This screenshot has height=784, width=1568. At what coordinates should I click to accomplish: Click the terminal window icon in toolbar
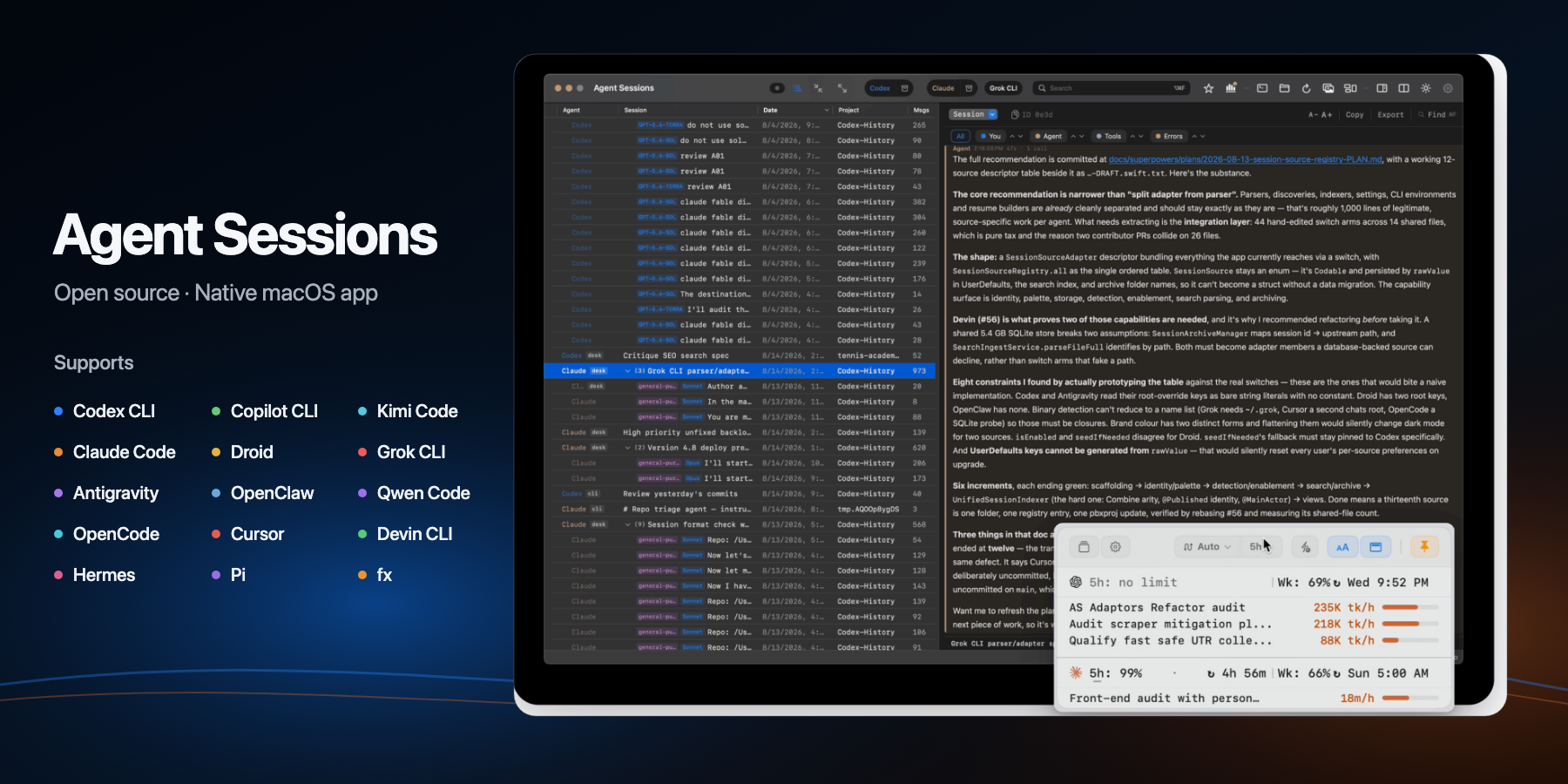(1261, 88)
